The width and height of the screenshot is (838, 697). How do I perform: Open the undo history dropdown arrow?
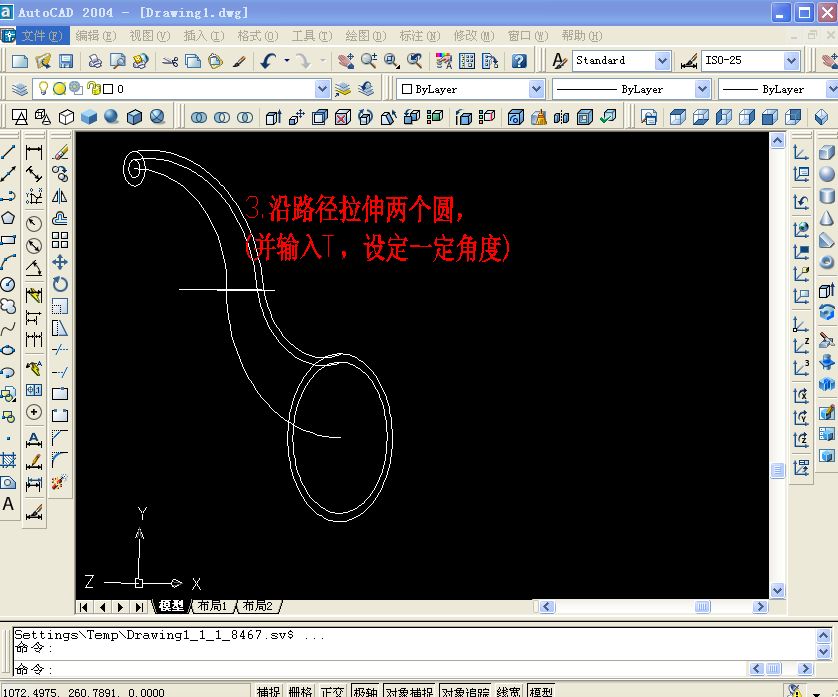click(287, 61)
